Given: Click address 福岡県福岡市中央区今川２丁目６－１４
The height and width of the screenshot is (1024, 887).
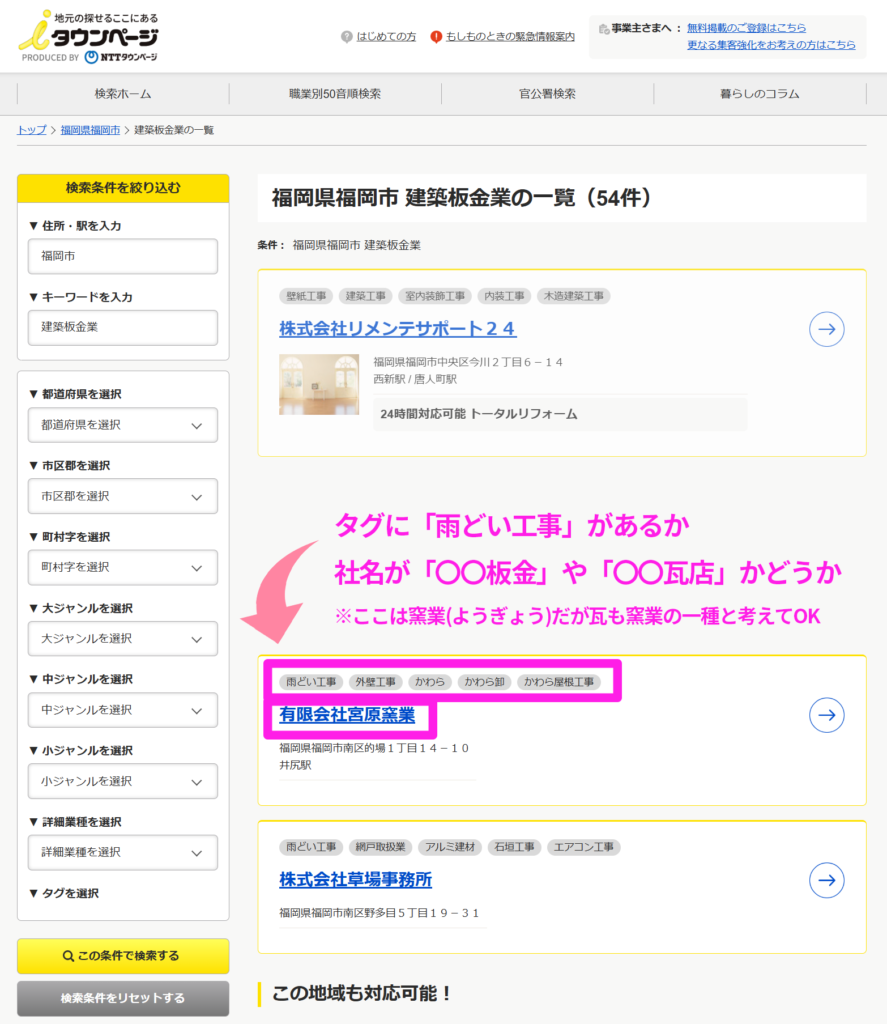Looking at the screenshot, I should click(x=468, y=362).
